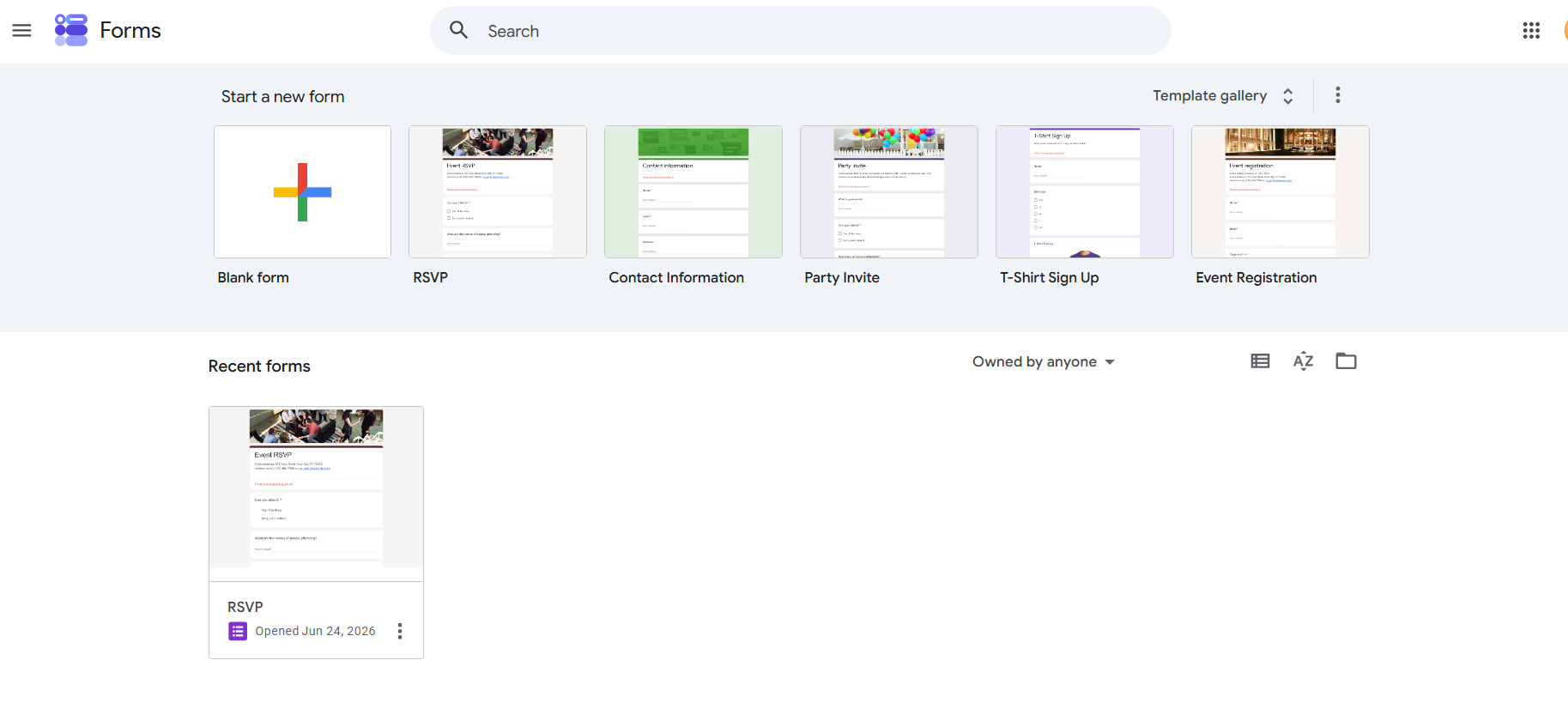Click the 'Party Invite' template label

tap(842, 278)
